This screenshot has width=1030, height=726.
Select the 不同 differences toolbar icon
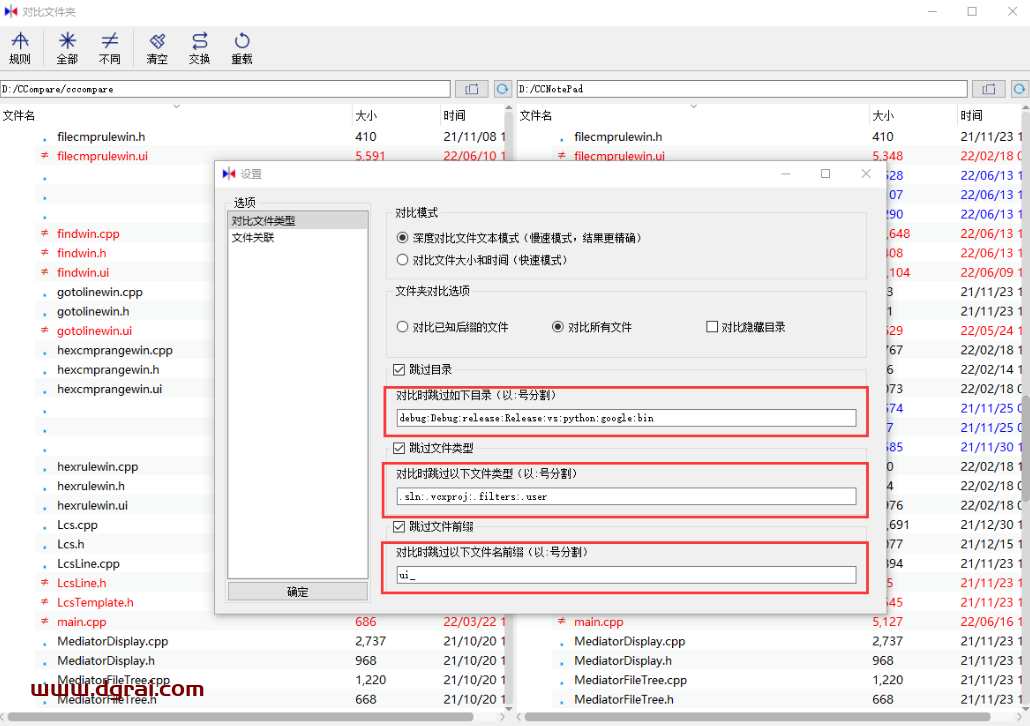click(110, 49)
